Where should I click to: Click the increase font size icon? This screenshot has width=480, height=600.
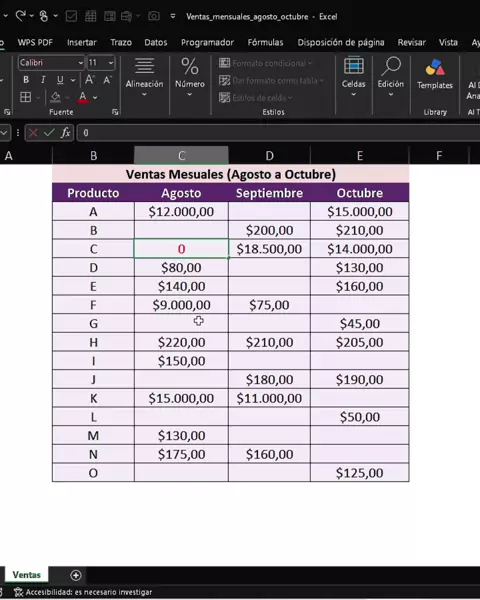(x=90, y=80)
